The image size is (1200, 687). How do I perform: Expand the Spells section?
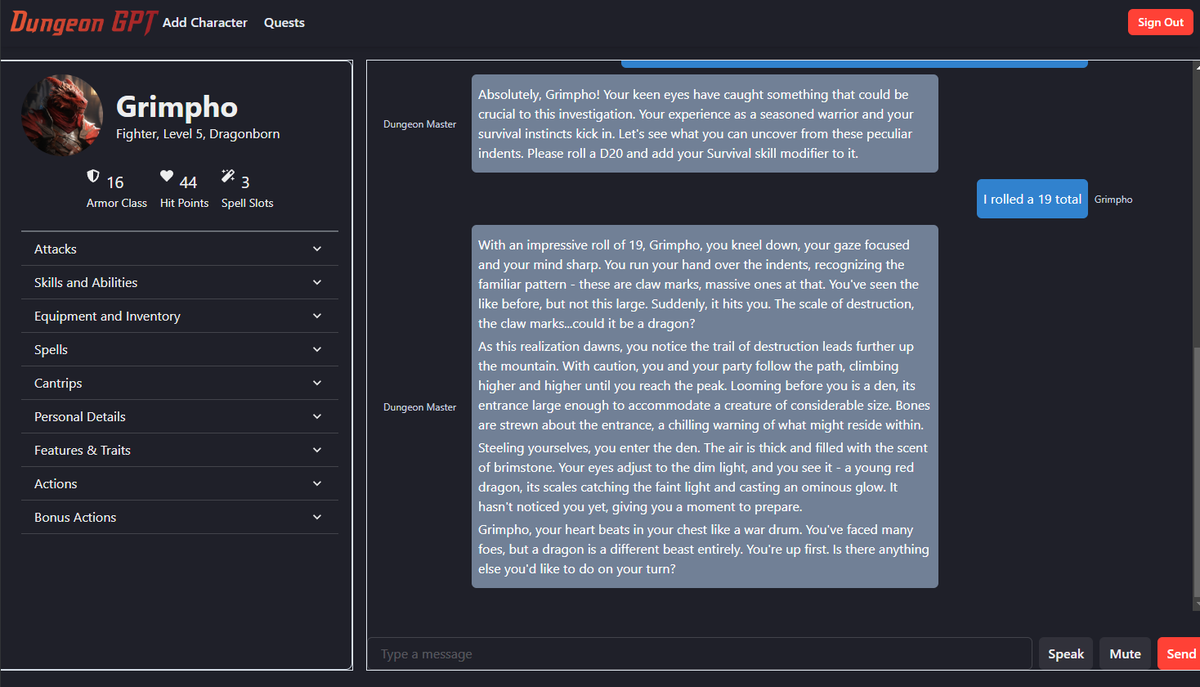(179, 350)
